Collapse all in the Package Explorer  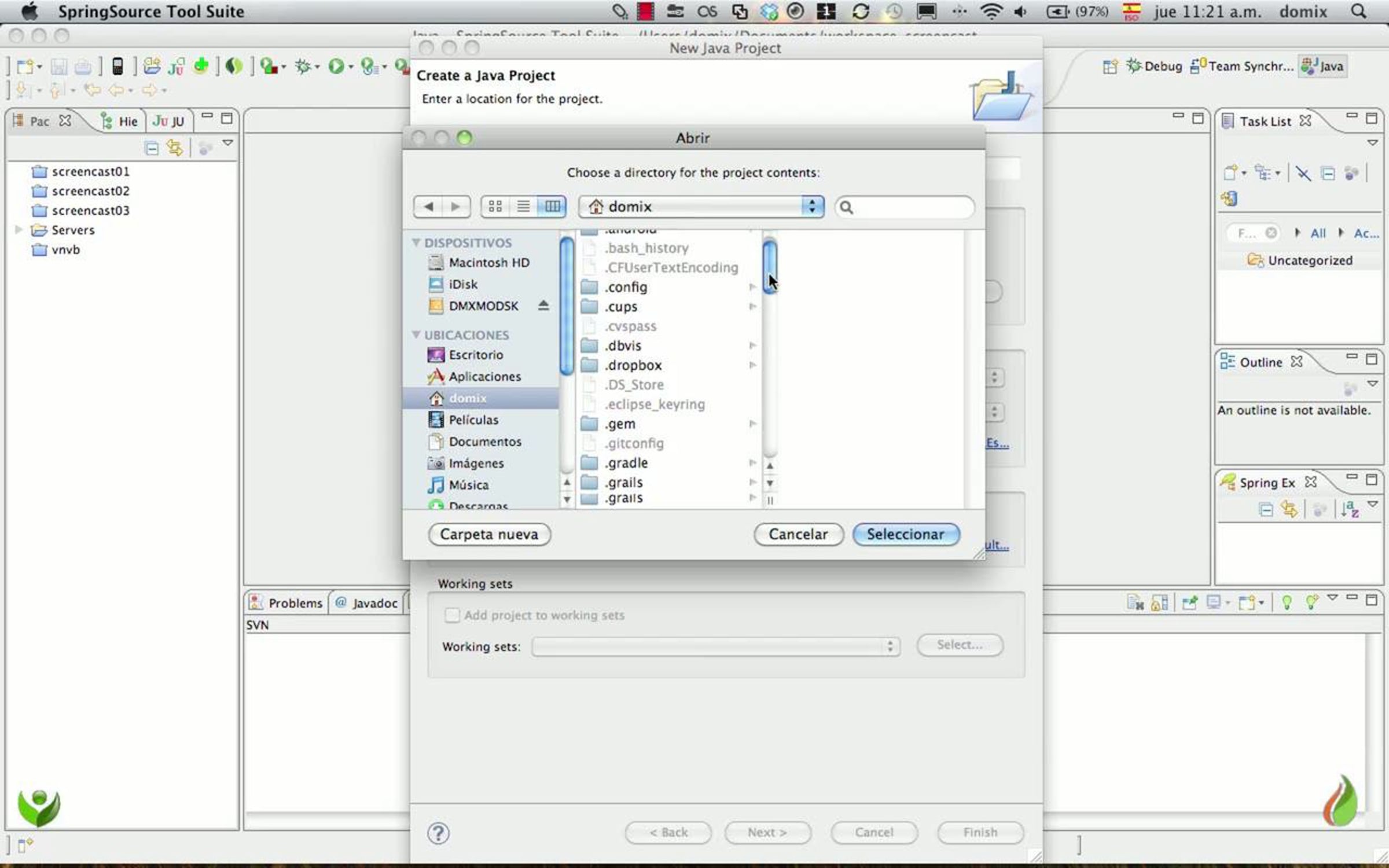point(152,149)
